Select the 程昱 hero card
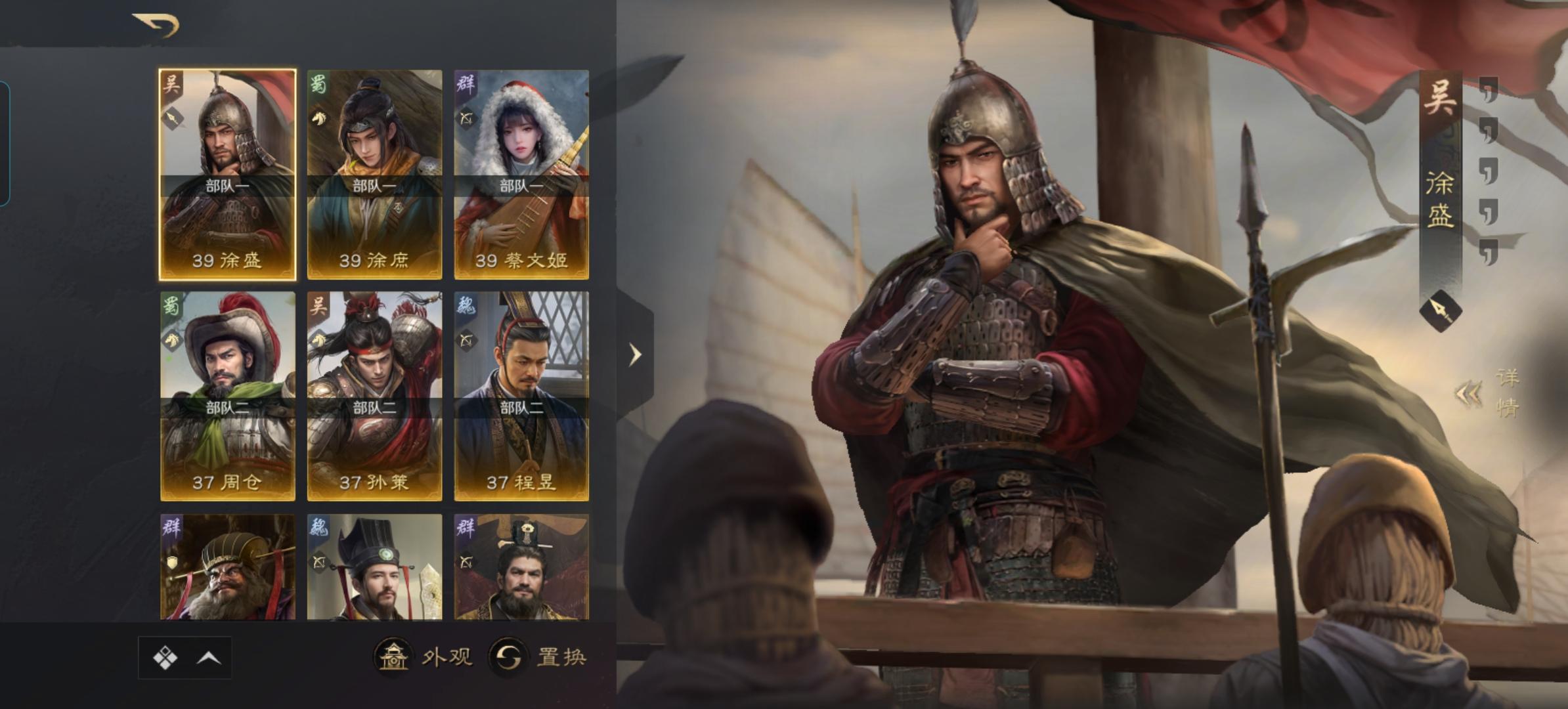 pyautogui.click(x=521, y=397)
